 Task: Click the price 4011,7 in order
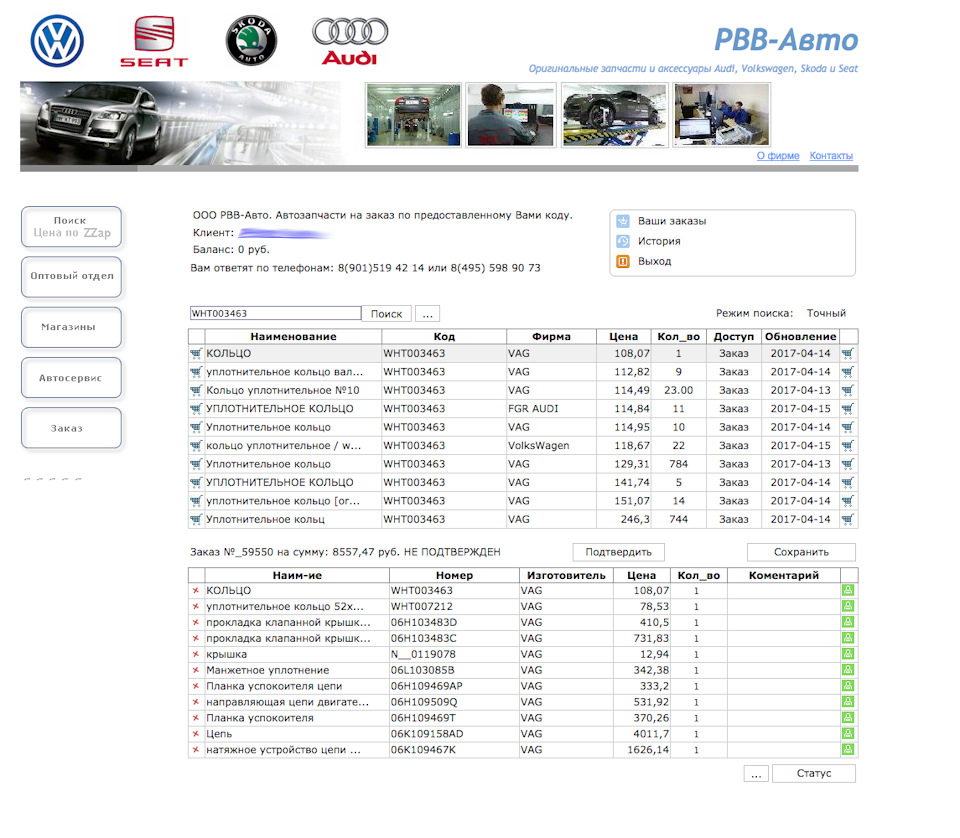coord(642,734)
